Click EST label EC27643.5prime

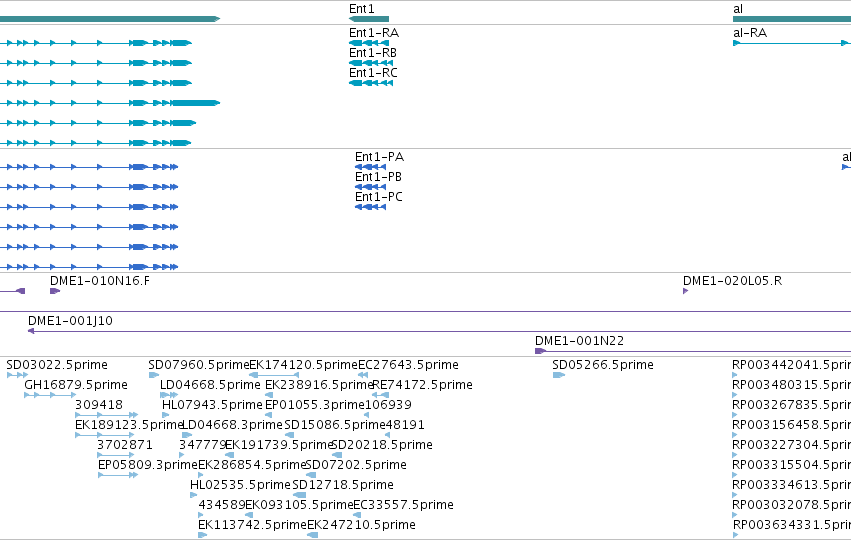(x=408, y=365)
